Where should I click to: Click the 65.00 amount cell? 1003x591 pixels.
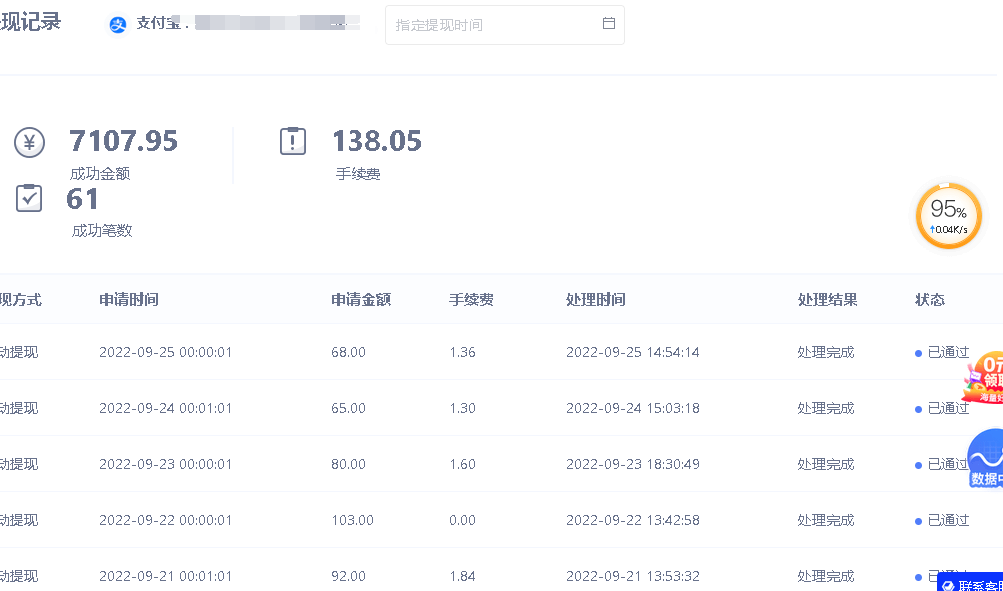[x=349, y=408]
